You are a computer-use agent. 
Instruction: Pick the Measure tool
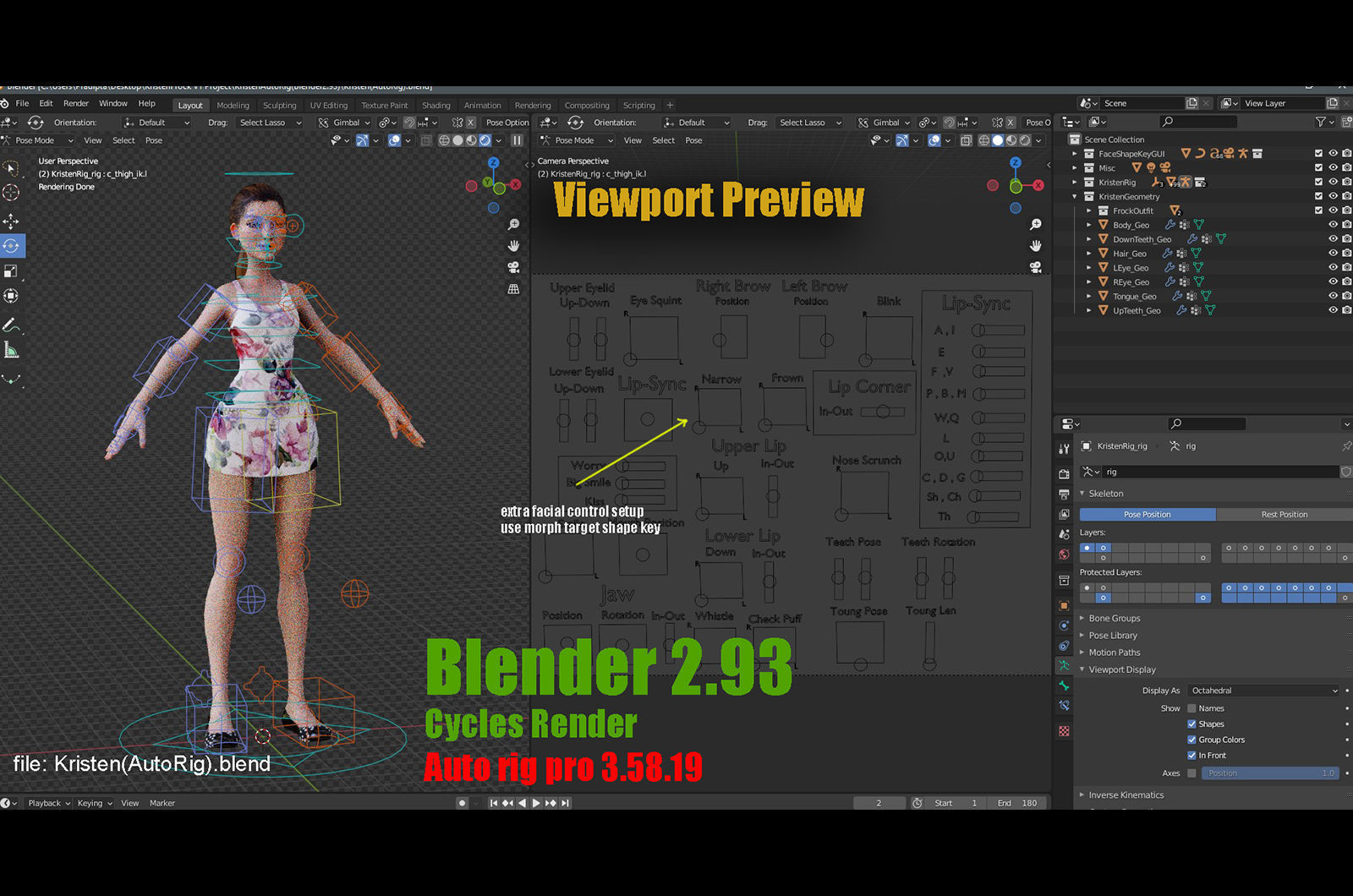coord(11,350)
